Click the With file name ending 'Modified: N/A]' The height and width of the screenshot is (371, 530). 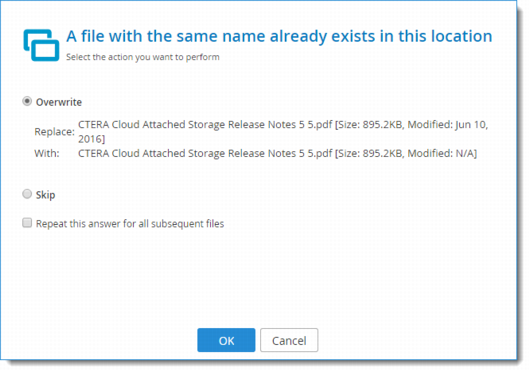pos(278,153)
